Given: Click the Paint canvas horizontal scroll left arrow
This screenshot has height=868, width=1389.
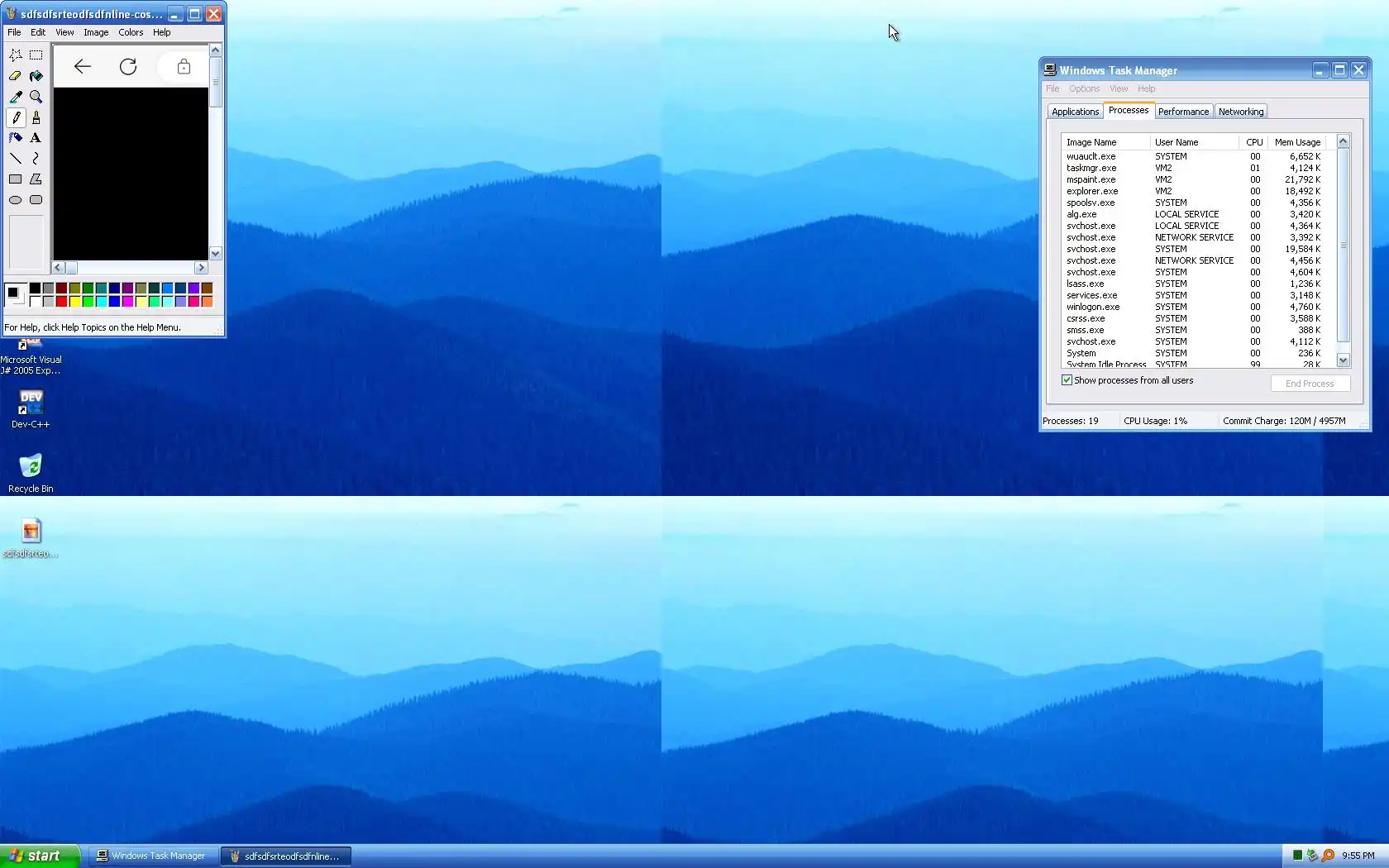Looking at the screenshot, I should click(x=58, y=268).
